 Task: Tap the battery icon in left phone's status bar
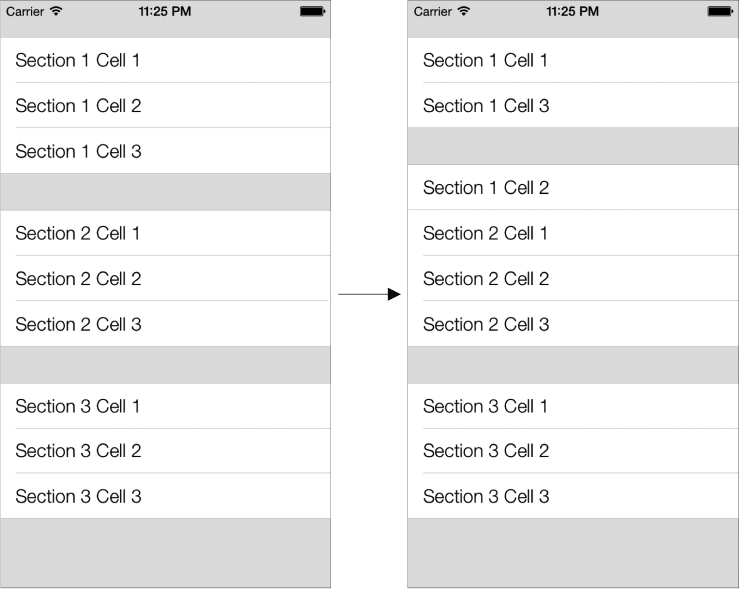coord(312,11)
